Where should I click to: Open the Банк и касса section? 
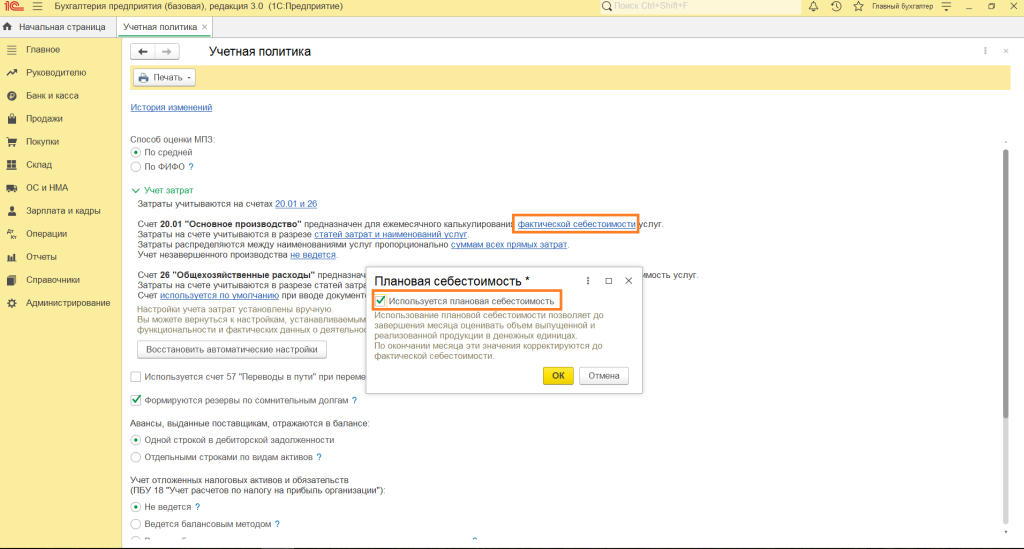[x=51, y=96]
